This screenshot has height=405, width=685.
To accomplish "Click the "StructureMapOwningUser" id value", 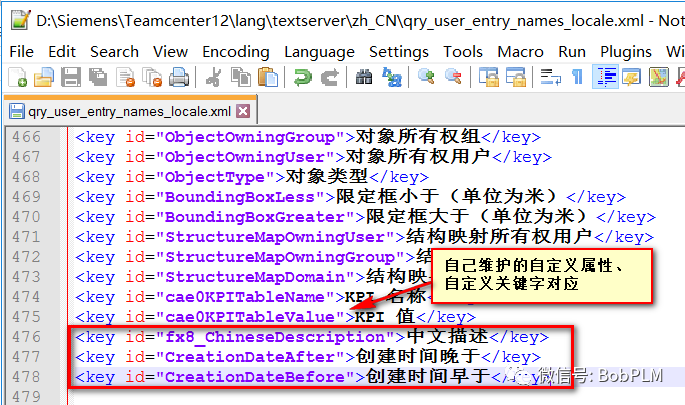I will coord(275,237).
